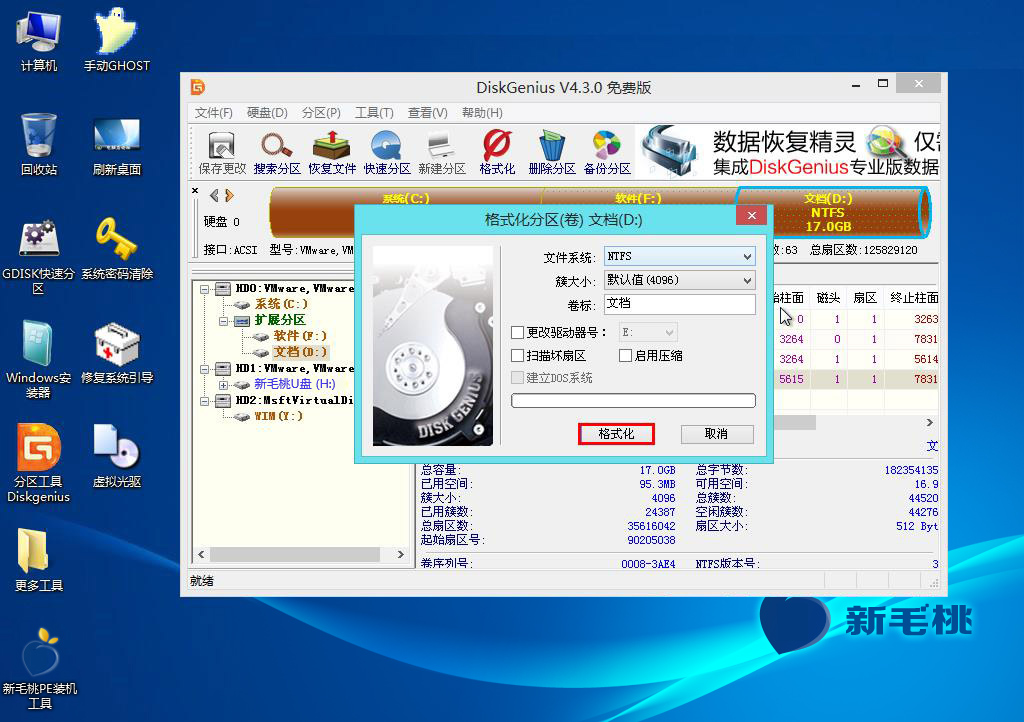Open 分区工具 Diskgenius desktop icon

pyautogui.click(x=39, y=463)
